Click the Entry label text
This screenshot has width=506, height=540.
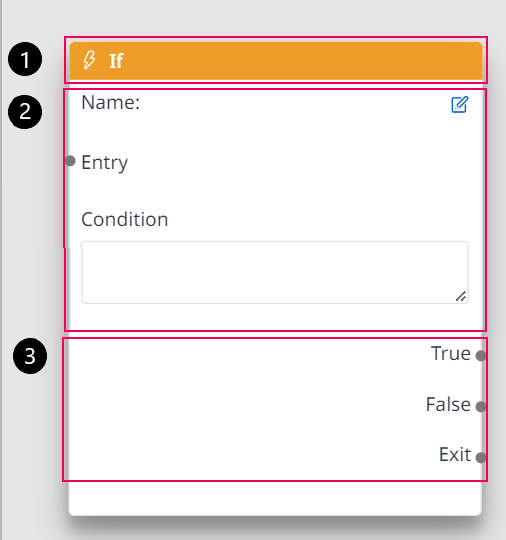pos(104,163)
